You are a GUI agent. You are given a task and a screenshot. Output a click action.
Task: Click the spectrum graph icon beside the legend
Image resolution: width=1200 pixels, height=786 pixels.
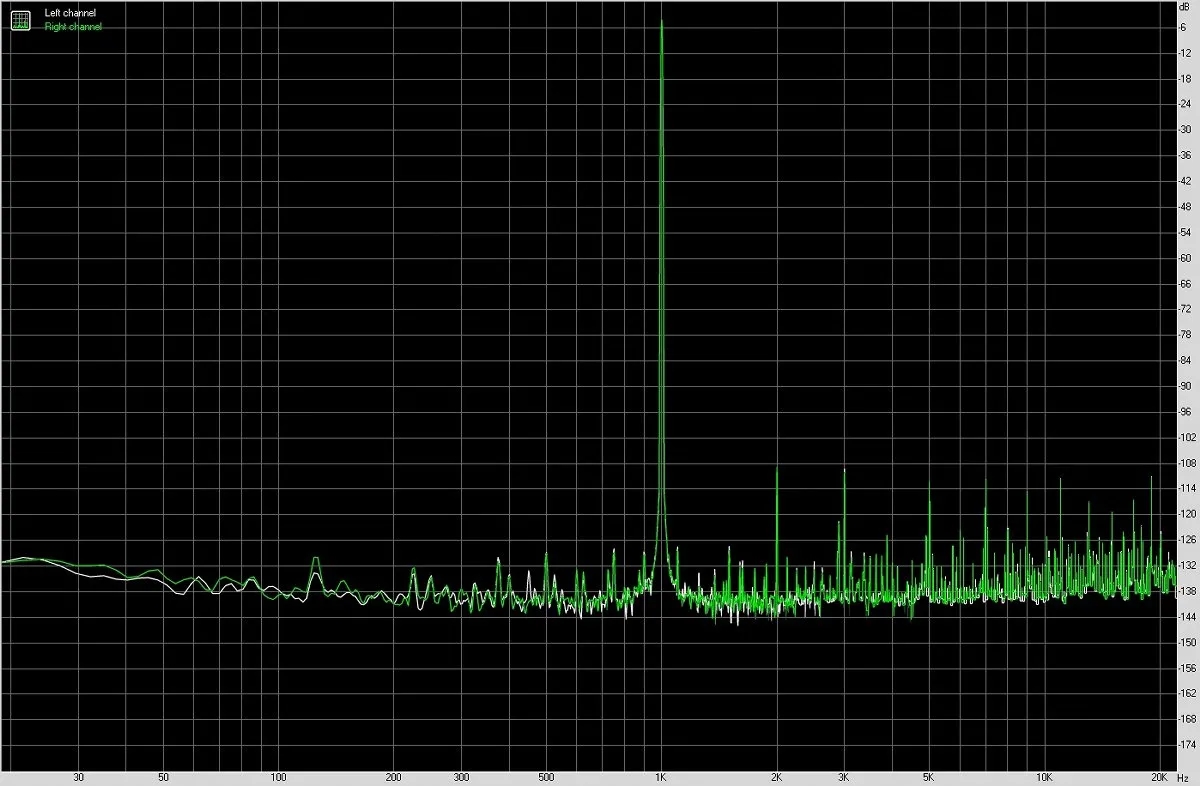tap(21, 19)
